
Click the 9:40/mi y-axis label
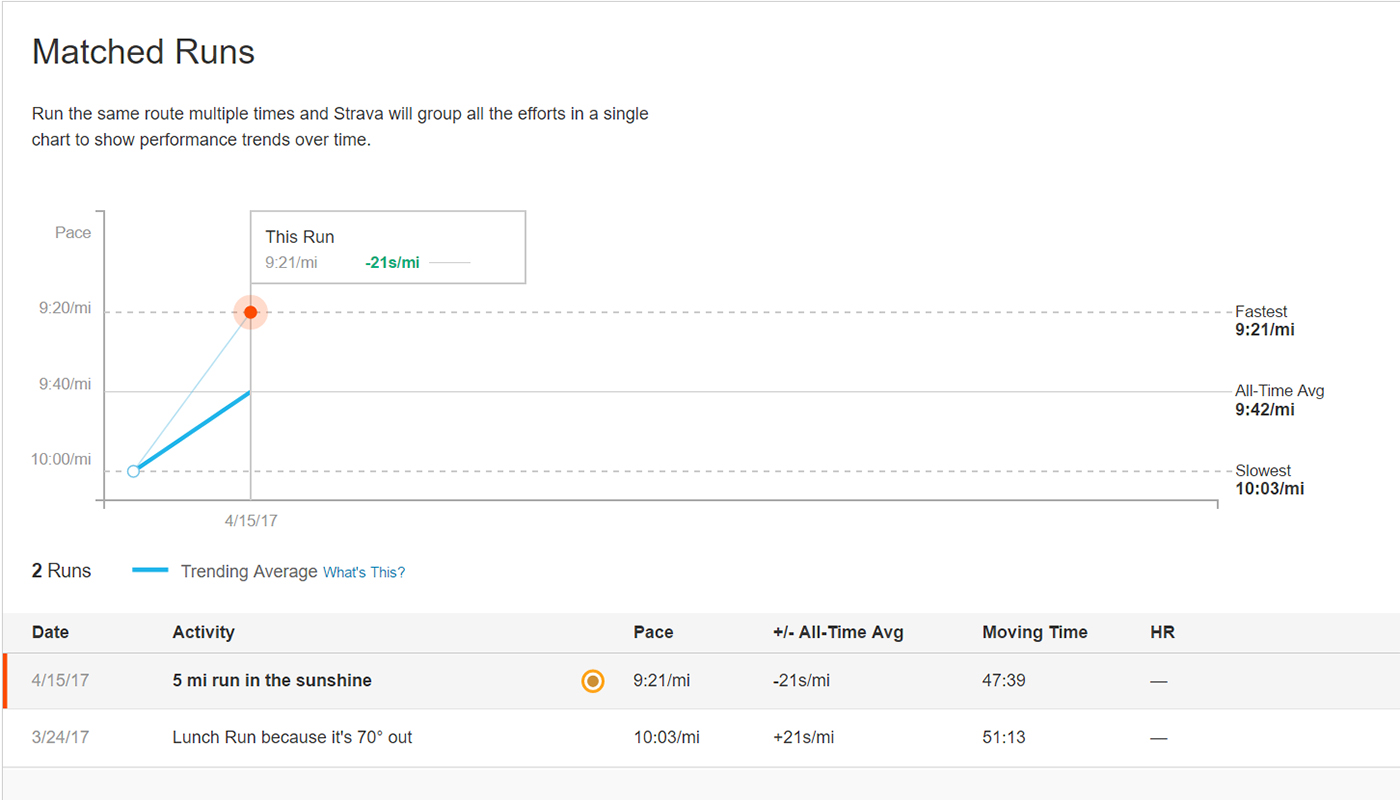coord(65,384)
